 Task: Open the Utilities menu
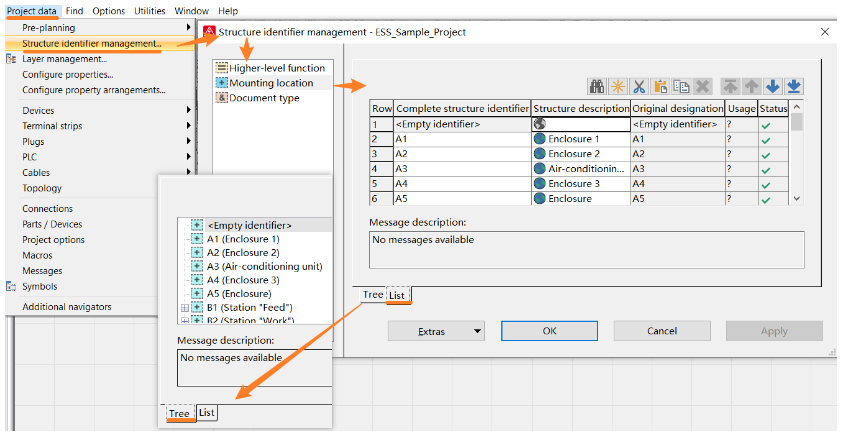point(150,10)
